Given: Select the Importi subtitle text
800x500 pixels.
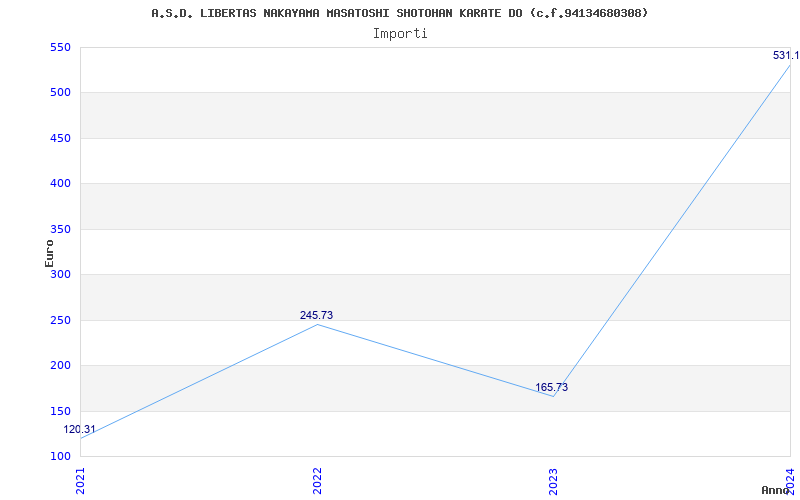Looking at the screenshot, I should 400,34.
